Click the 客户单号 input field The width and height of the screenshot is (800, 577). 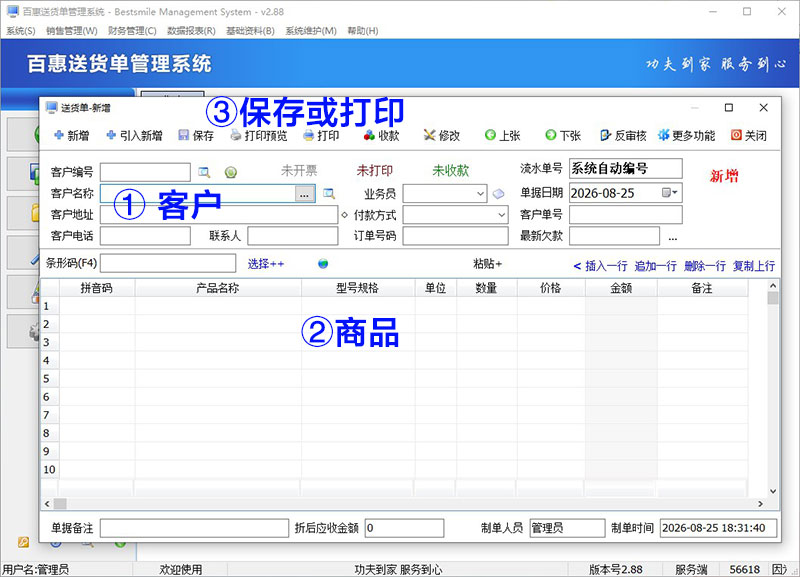(x=626, y=215)
